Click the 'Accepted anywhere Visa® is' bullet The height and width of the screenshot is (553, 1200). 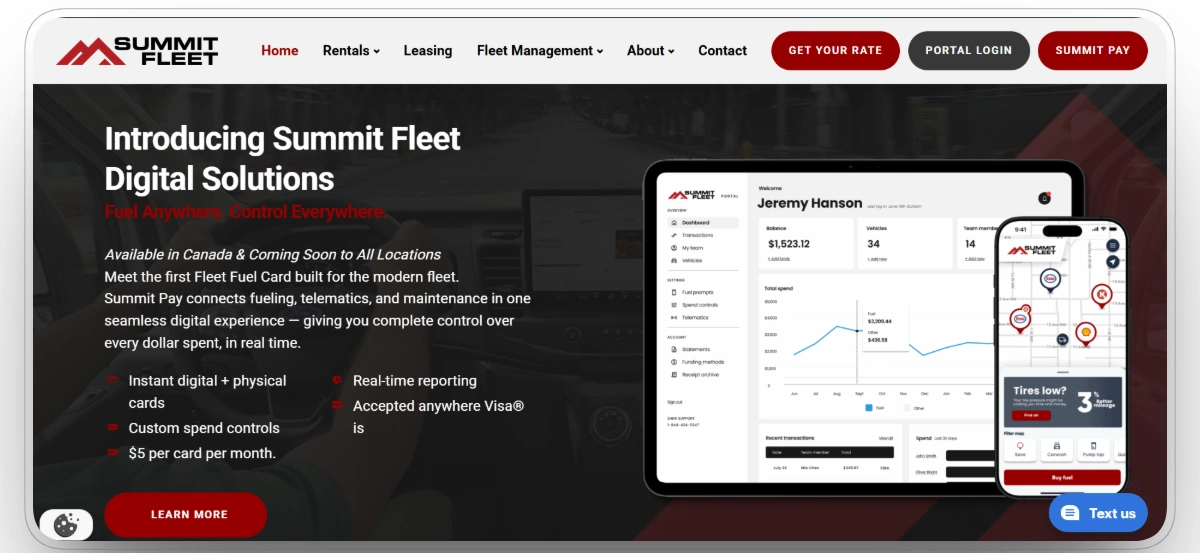pos(439,417)
